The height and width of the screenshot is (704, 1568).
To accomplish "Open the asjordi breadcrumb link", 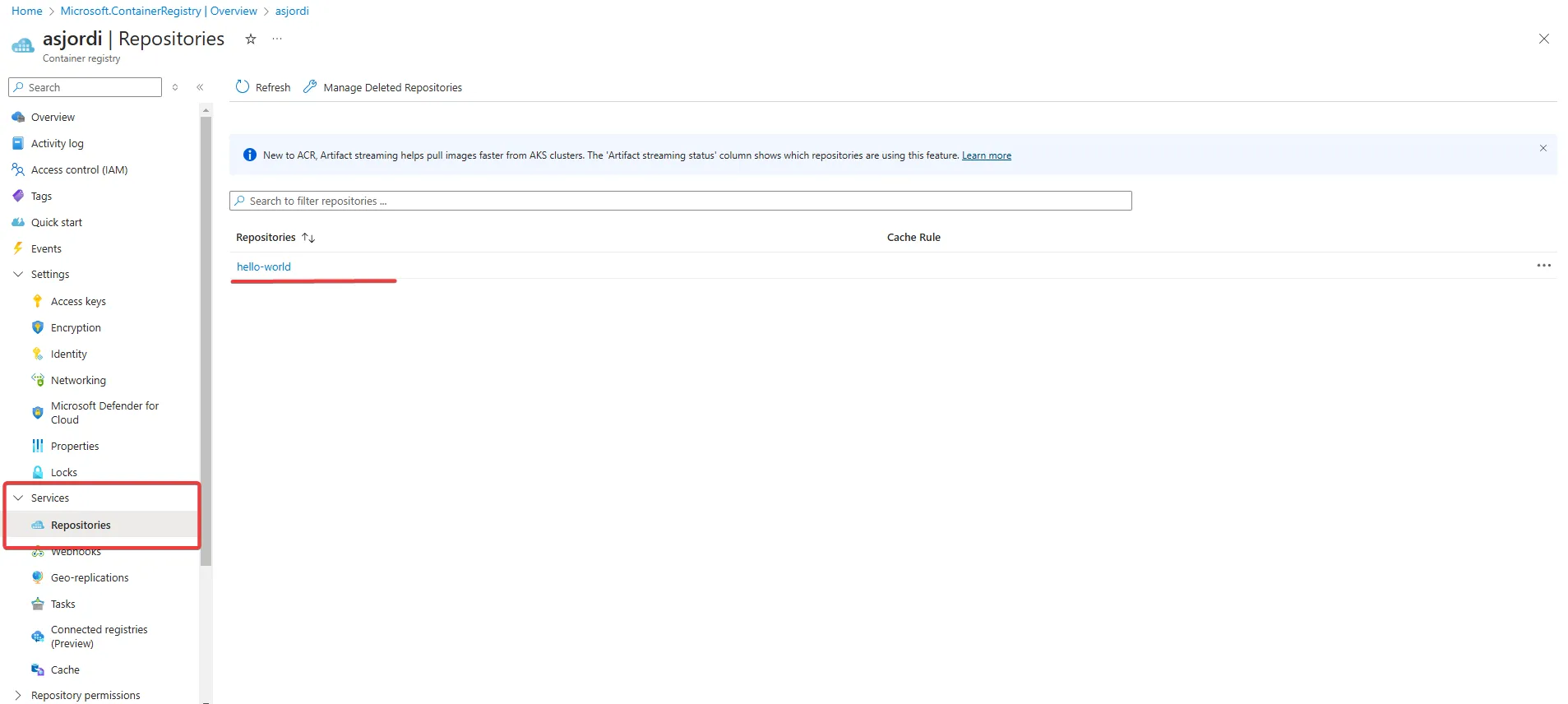I will click(292, 11).
